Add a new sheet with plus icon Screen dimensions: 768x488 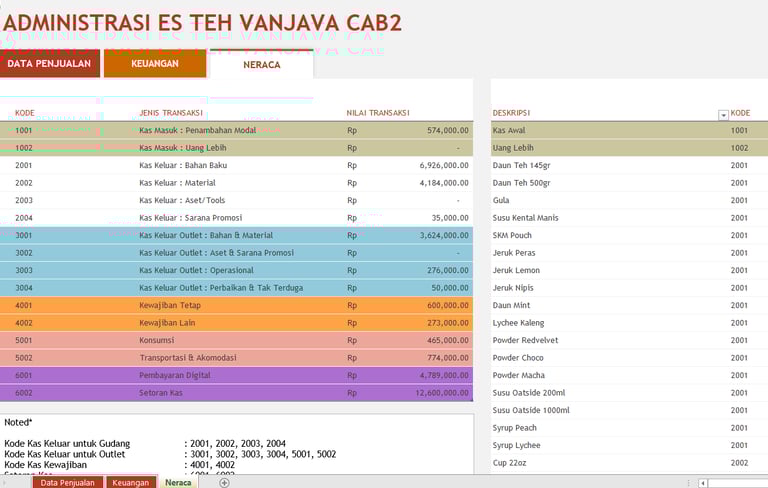tap(224, 483)
